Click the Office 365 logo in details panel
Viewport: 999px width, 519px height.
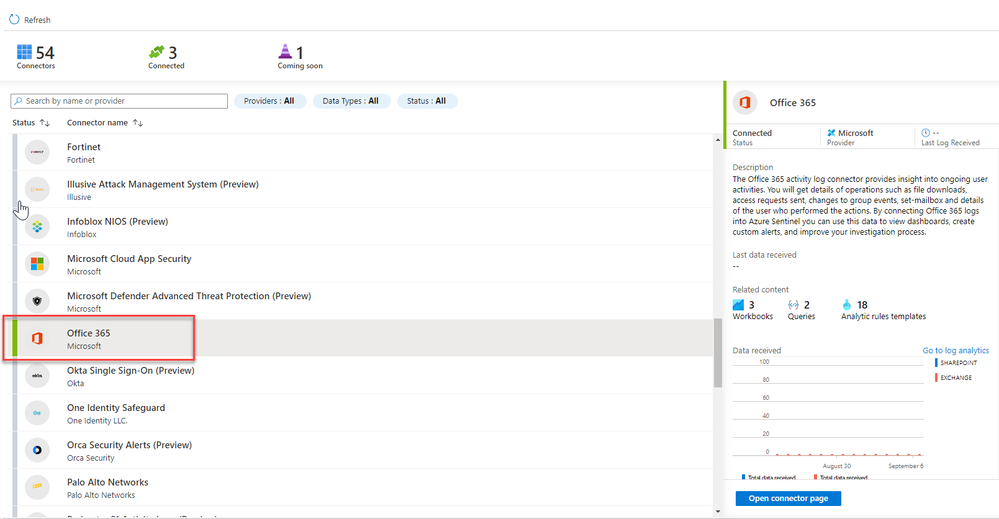tap(745, 103)
